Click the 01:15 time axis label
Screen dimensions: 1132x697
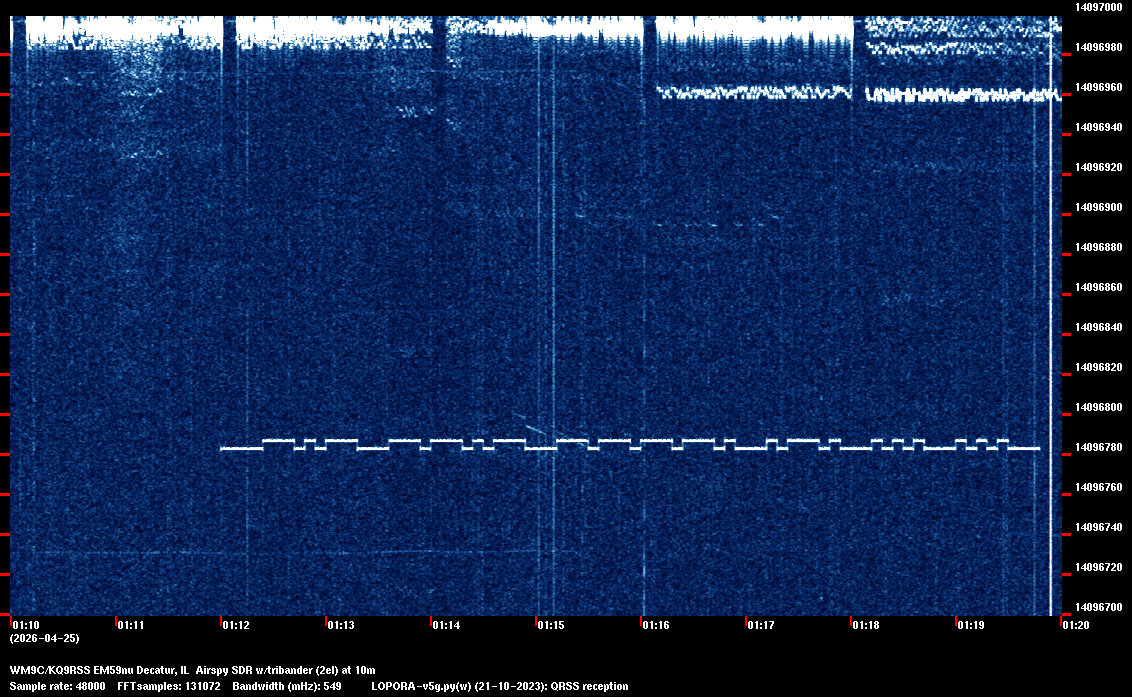point(551,625)
